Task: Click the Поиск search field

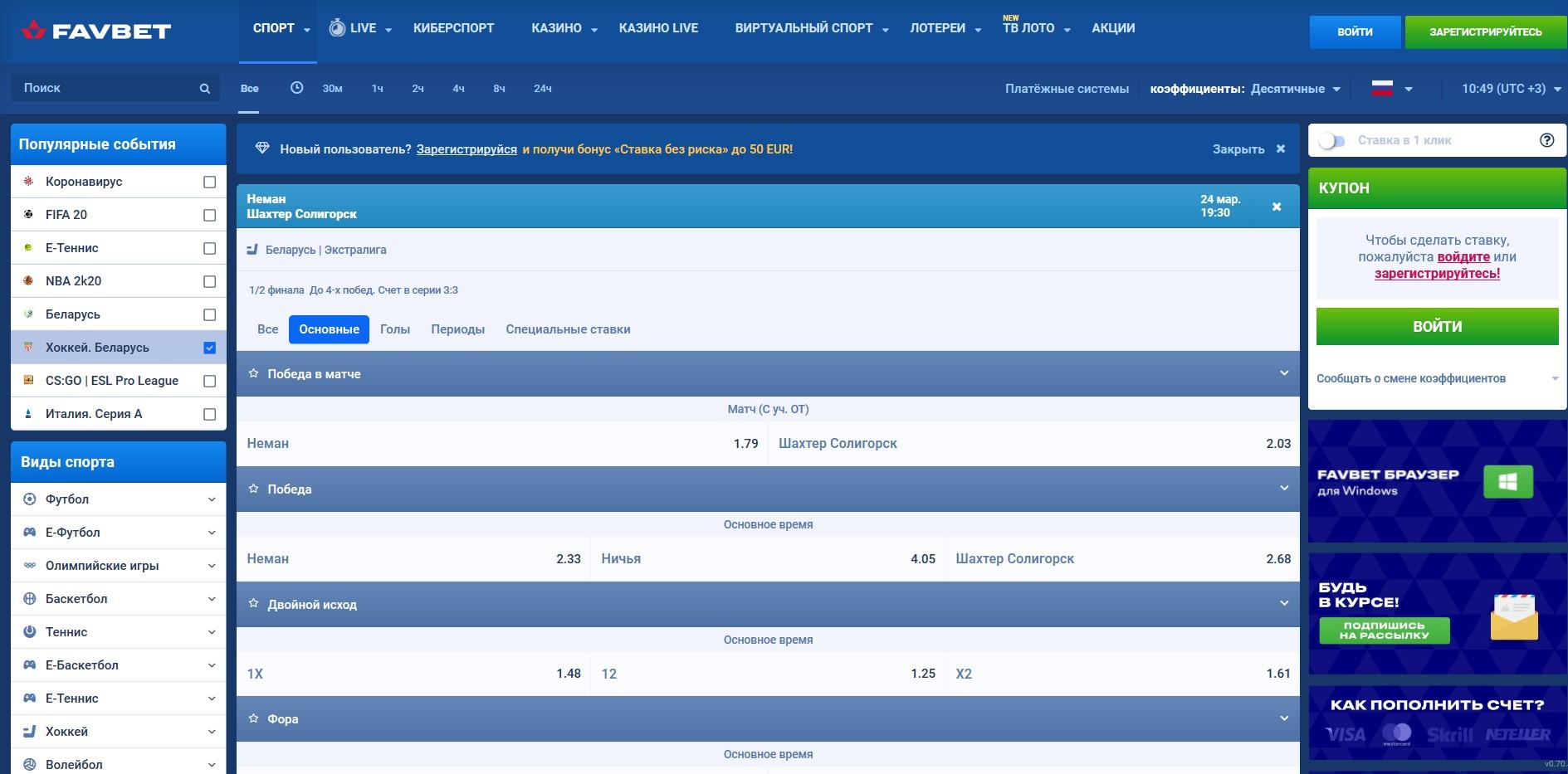Action: [x=104, y=88]
